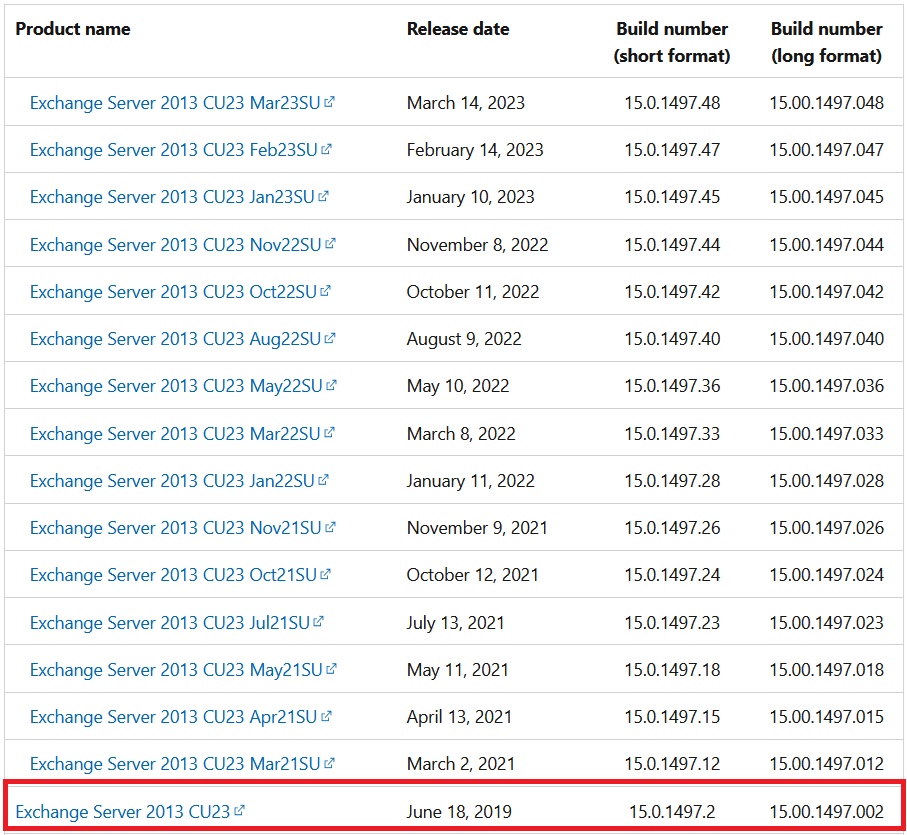Select short build number 15.0.1497.48

click(672, 103)
